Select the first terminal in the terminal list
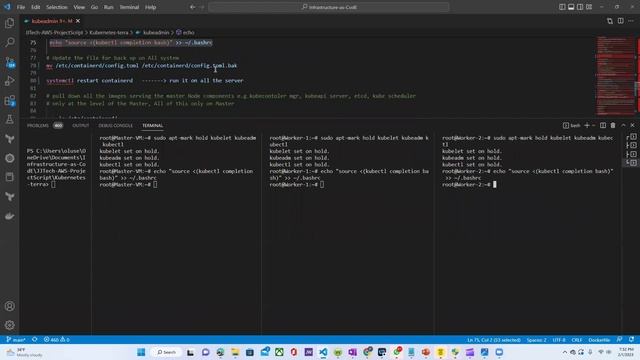This screenshot has height=360, width=640. [x=631, y=136]
